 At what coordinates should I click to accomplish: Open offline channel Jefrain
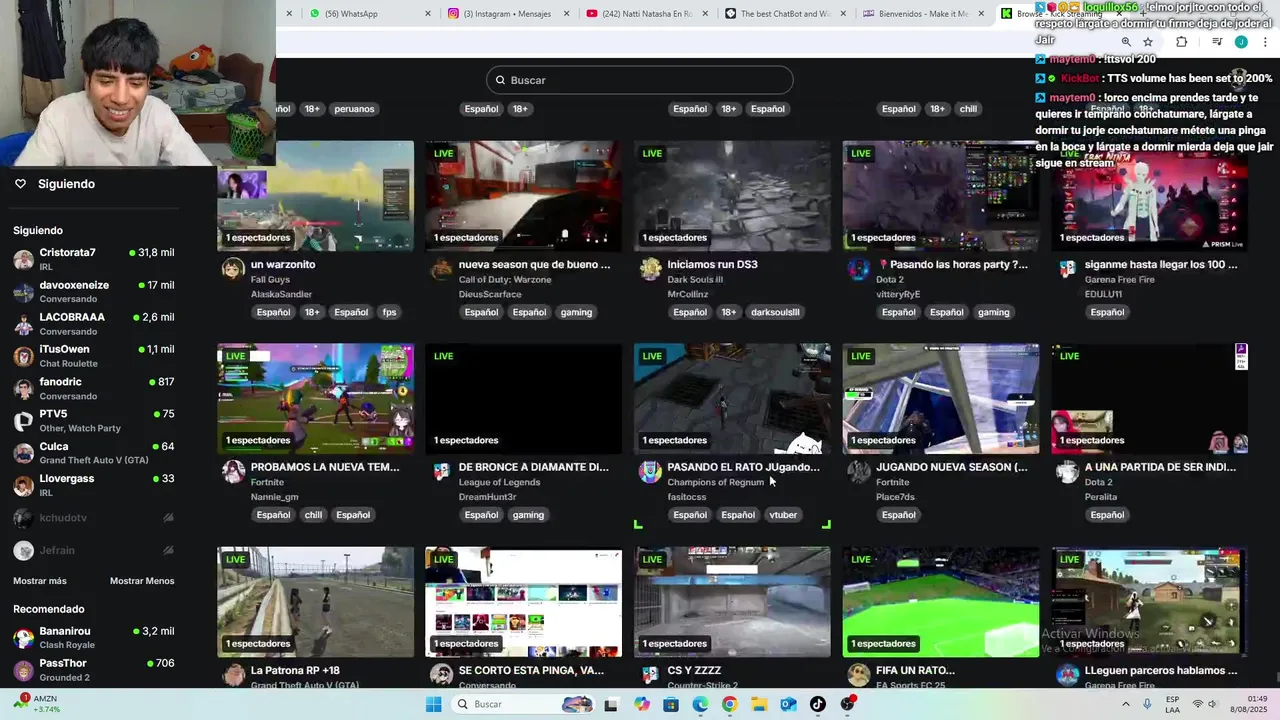coord(94,550)
